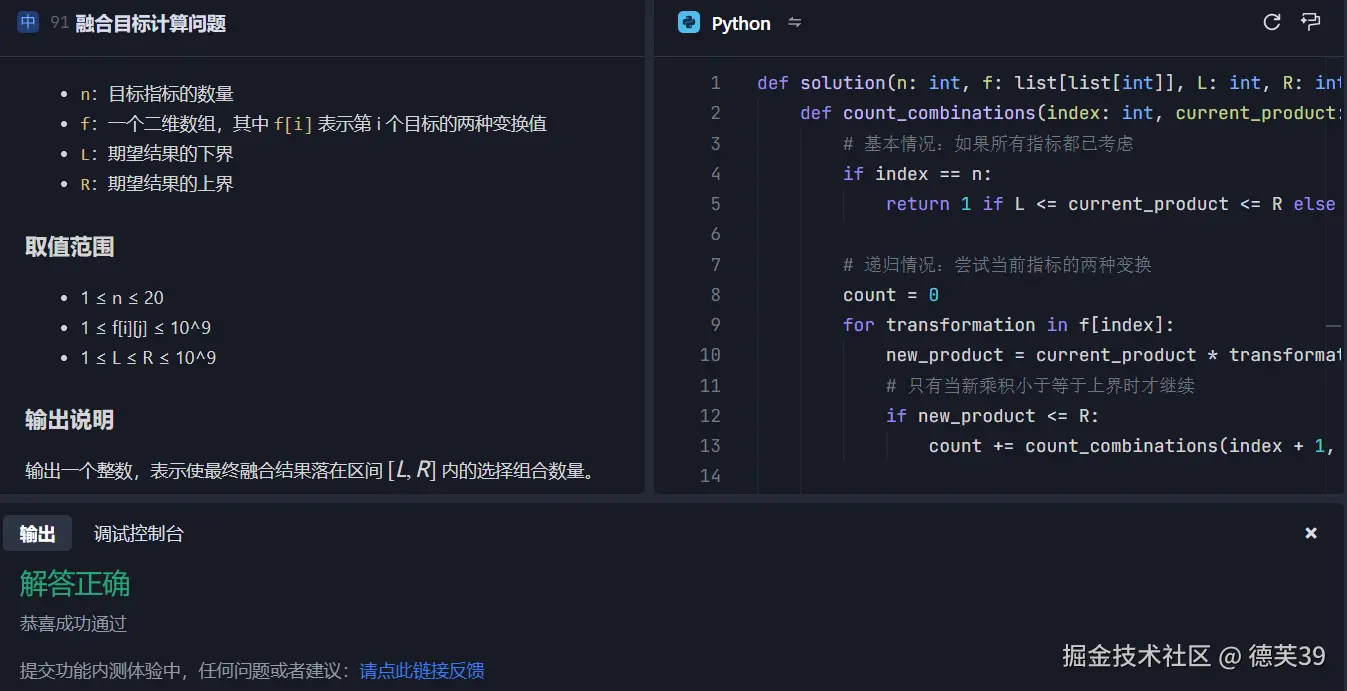The height and width of the screenshot is (691, 1347).
Task: Switch language via swap arrows icon
Action: pyautogui.click(x=795, y=23)
